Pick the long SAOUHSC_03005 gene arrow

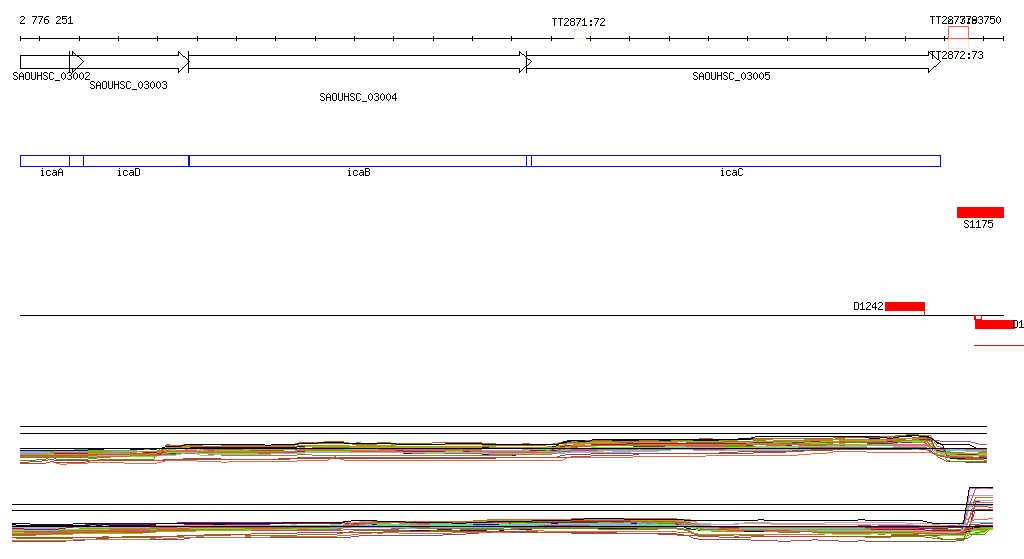tap(730, 62)
